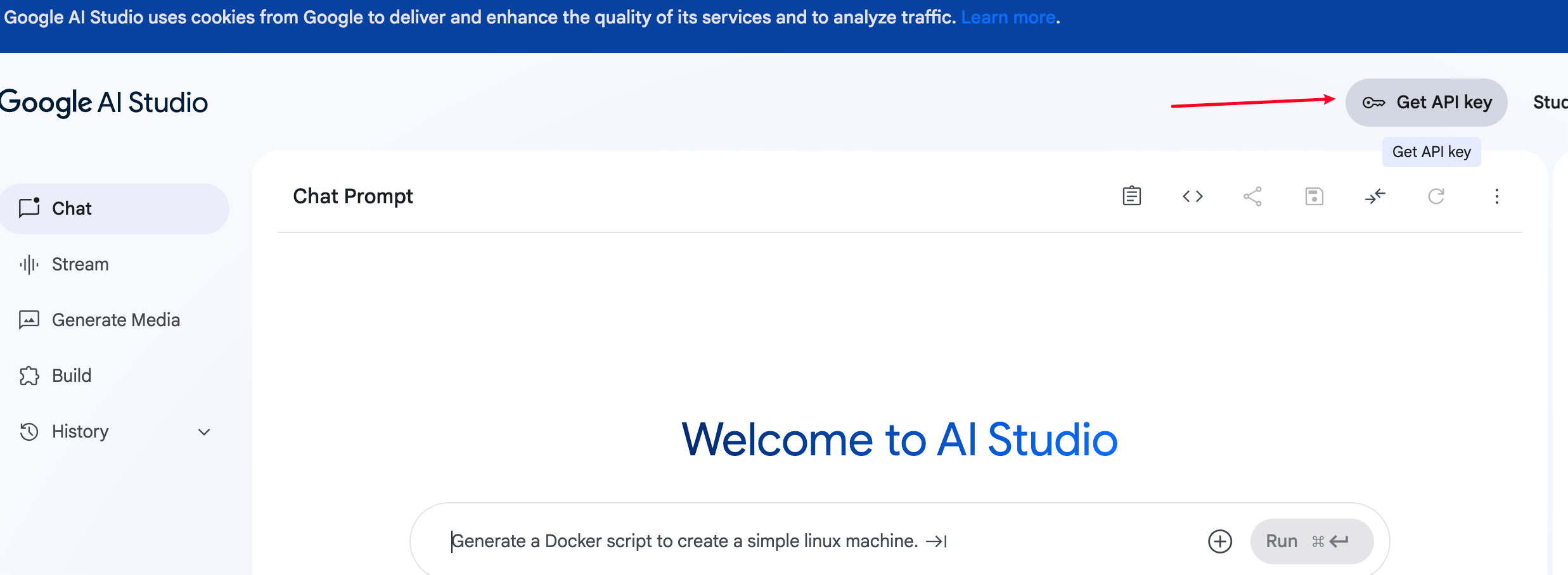Switch to Stream in the sidebar
The width and height of the screenshot is (1568, 575).
[80, 265]
